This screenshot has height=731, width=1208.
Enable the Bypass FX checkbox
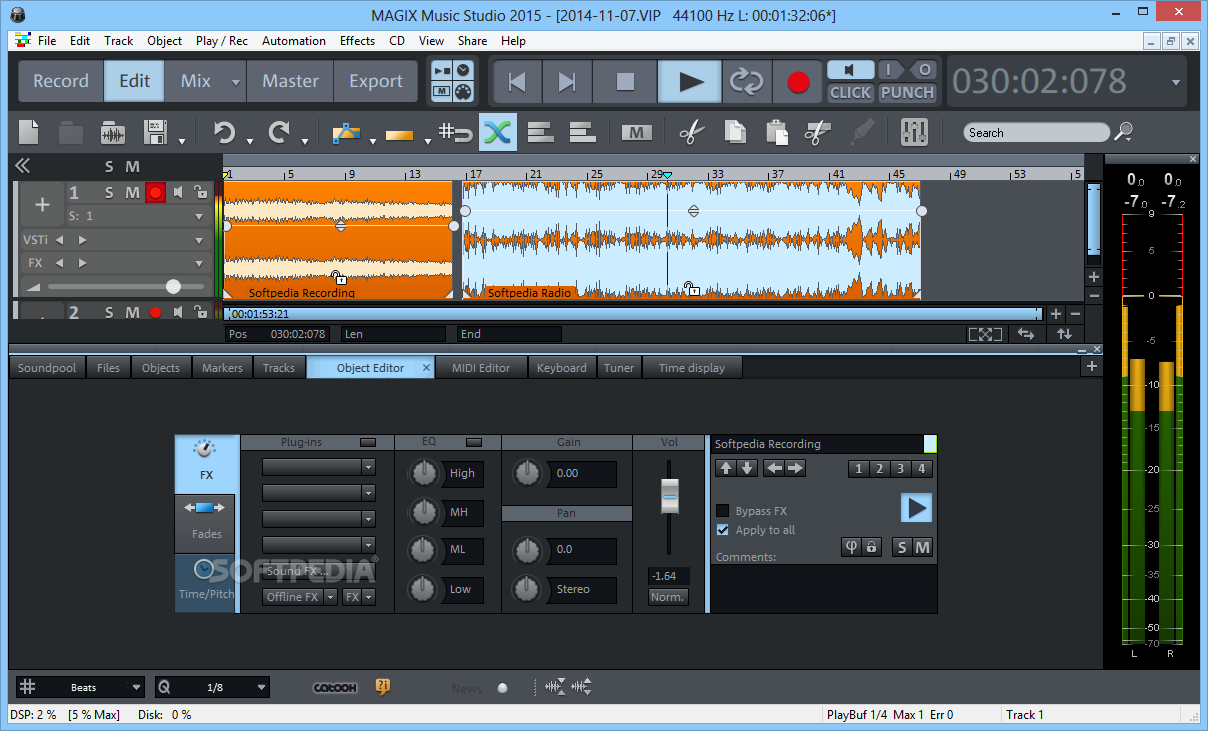pos(723,511)
